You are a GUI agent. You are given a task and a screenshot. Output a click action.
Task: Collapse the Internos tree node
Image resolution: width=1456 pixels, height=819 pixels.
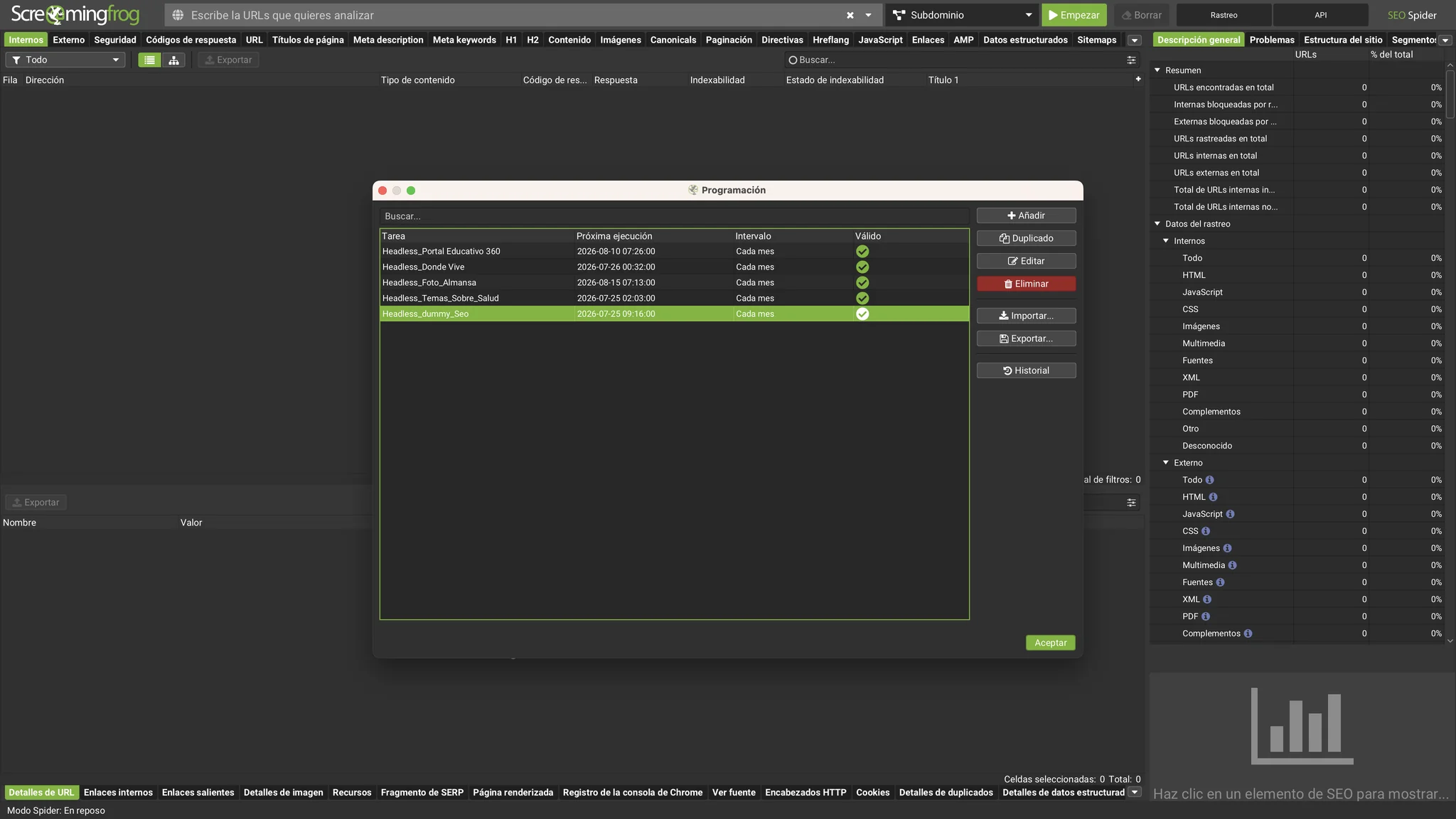(x=1166, y=240)
